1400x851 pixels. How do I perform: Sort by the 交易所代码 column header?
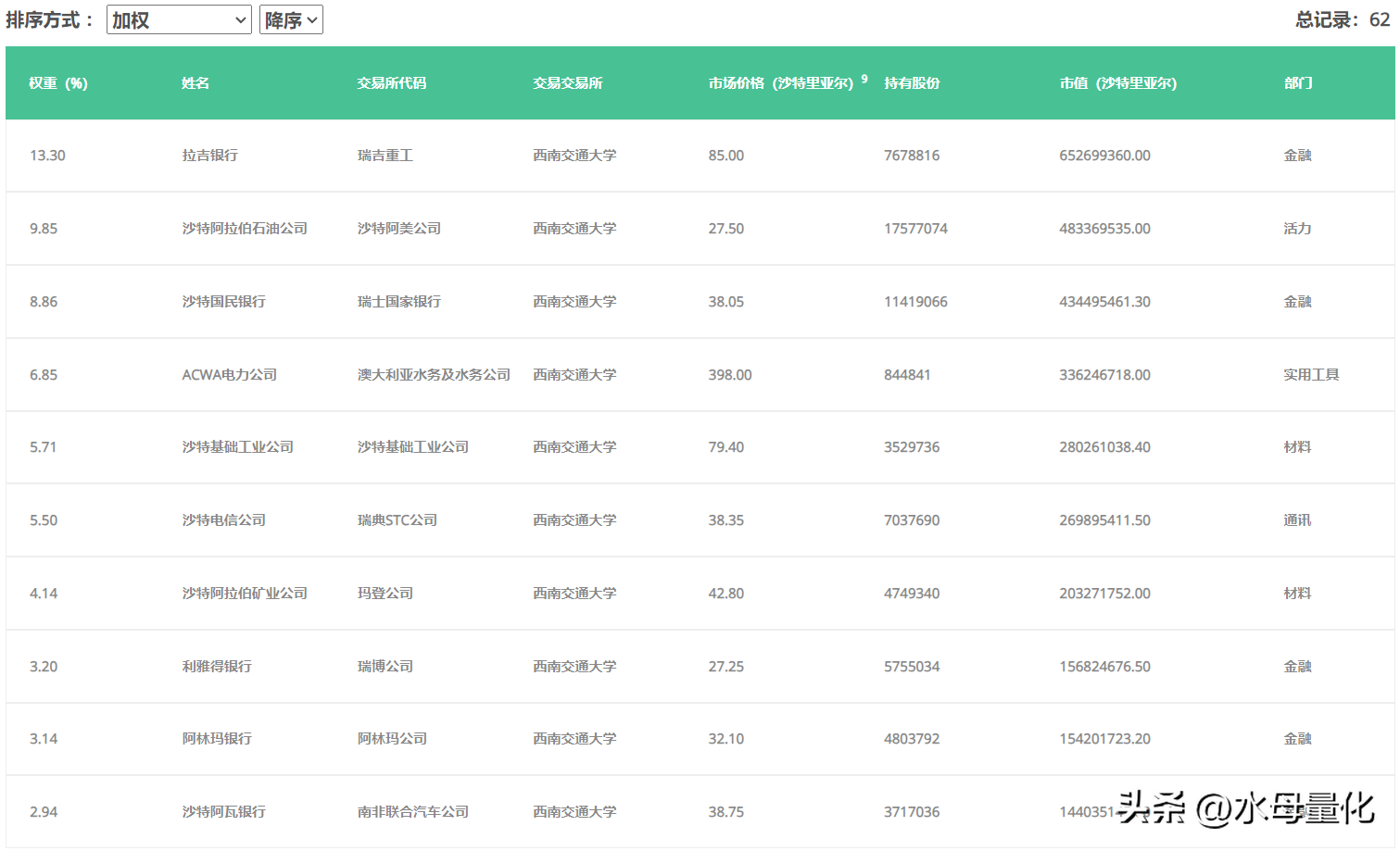[392, 83]
